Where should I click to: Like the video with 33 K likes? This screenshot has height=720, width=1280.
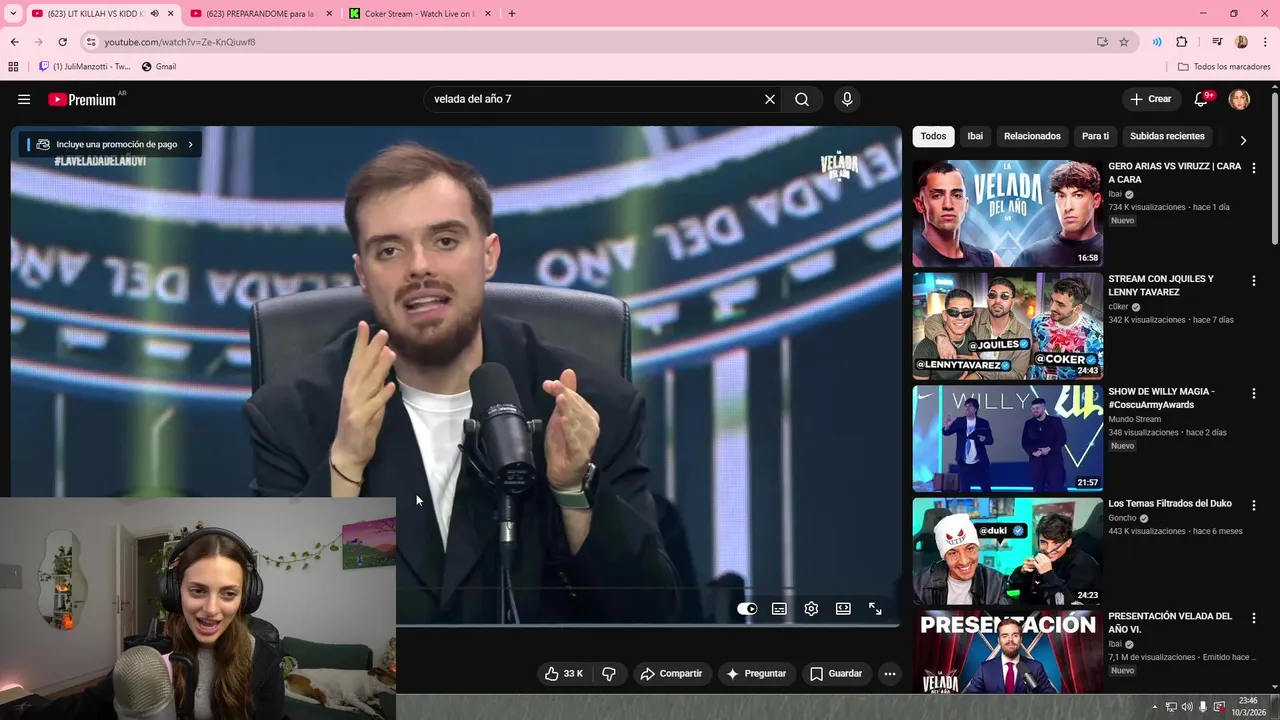pos(564,674)
